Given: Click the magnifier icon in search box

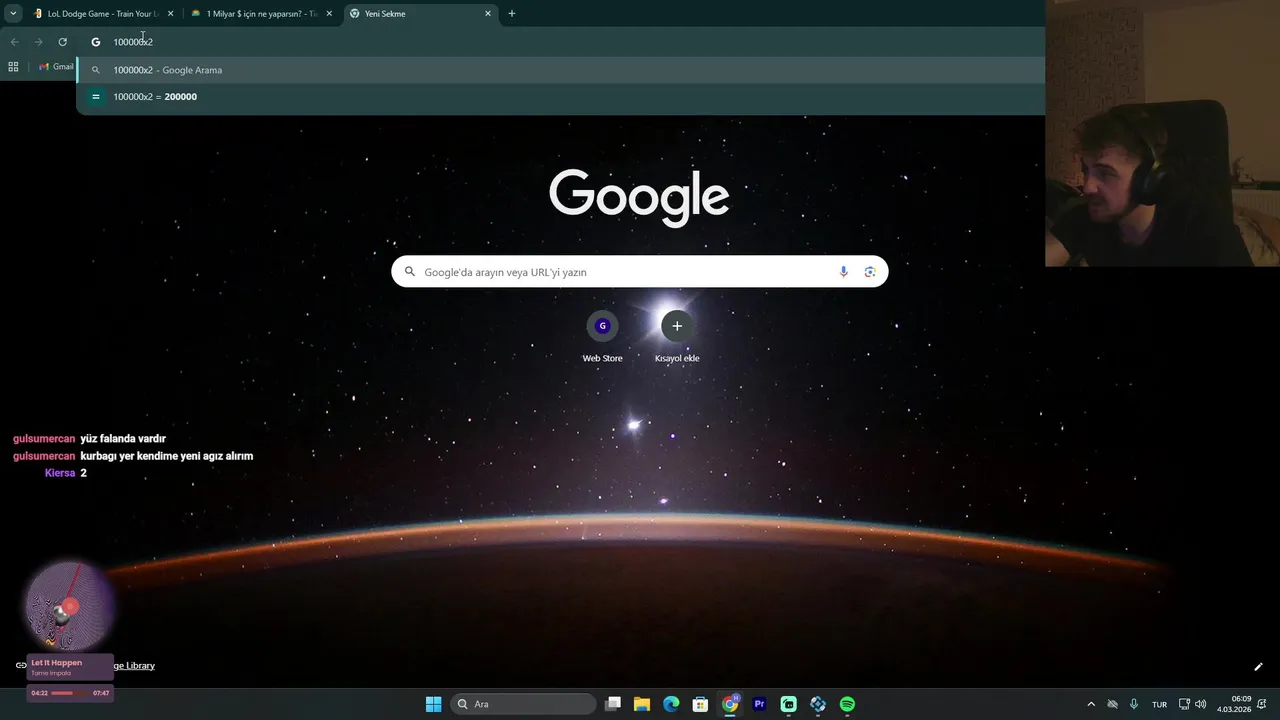Looking at the screenshot, I should 409,272.
